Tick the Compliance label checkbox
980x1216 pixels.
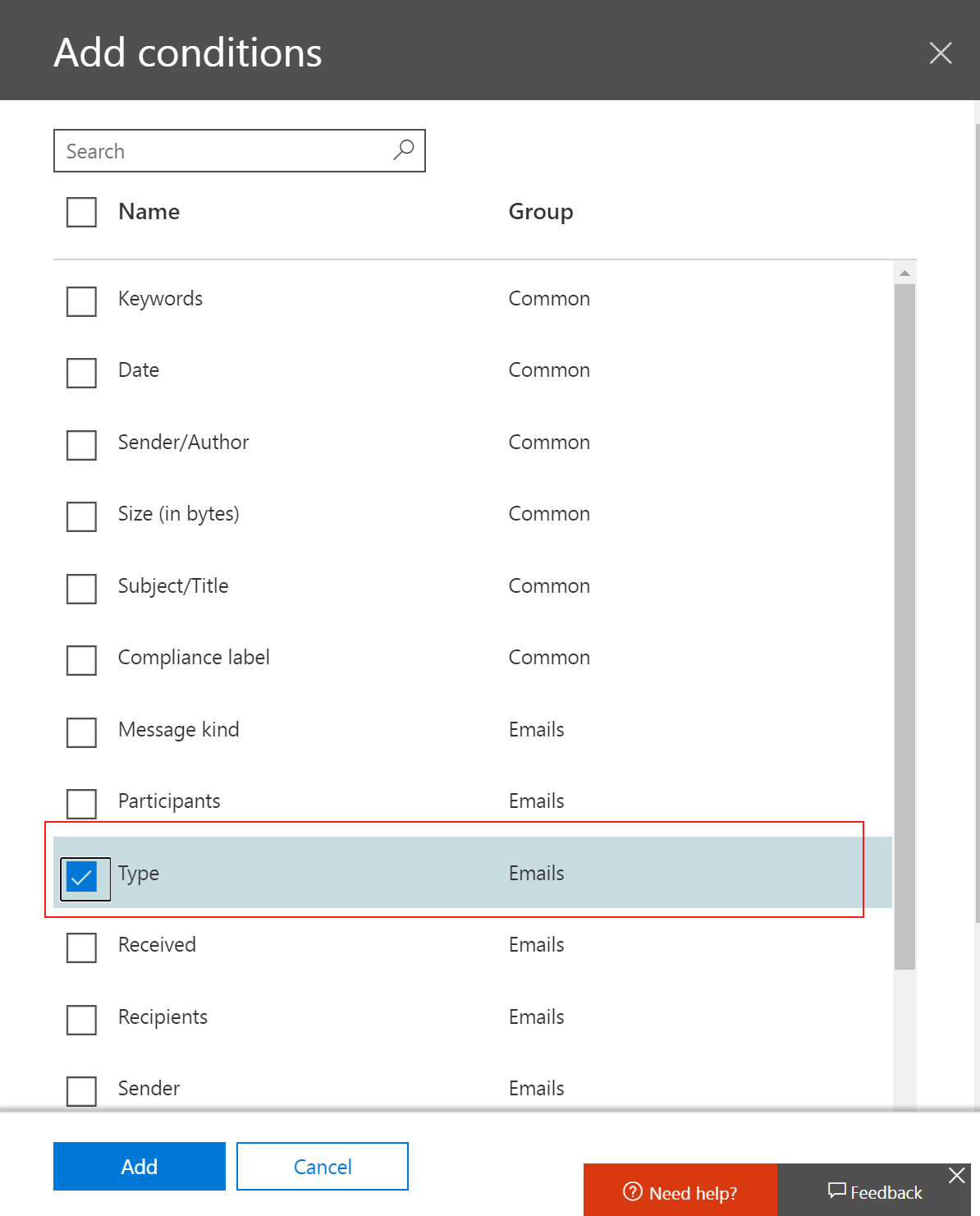81,660
